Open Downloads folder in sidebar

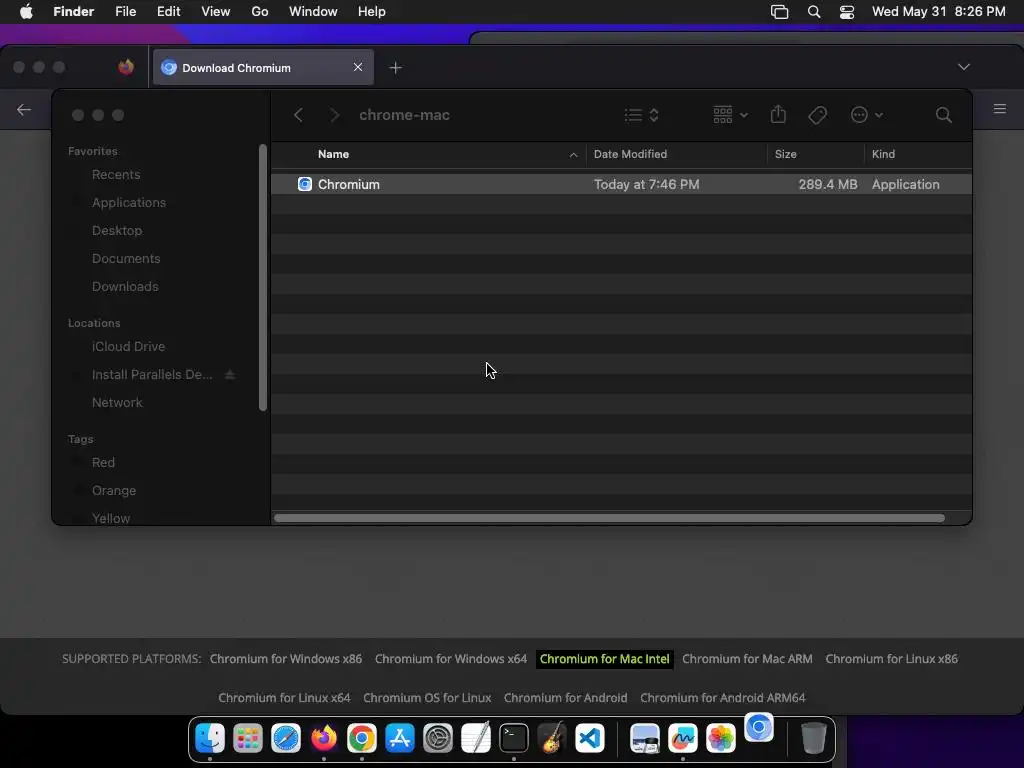[x=125, y=287]
